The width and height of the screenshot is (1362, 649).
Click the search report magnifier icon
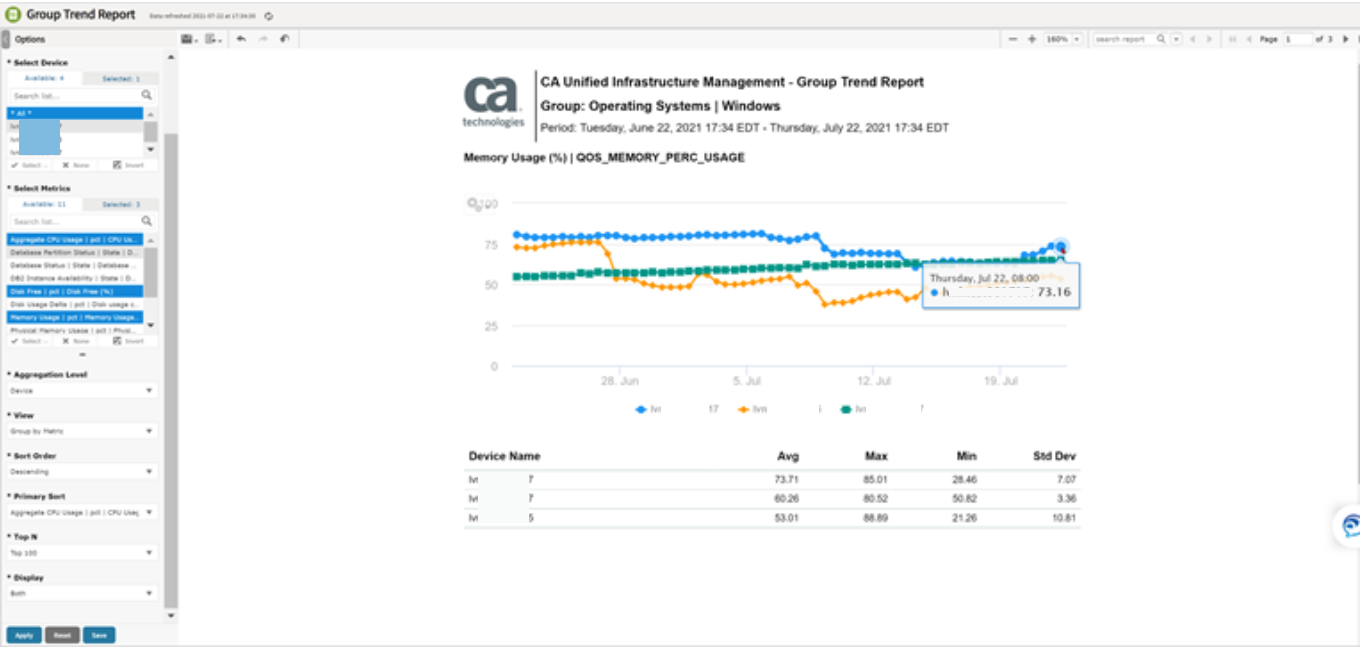1161,39
